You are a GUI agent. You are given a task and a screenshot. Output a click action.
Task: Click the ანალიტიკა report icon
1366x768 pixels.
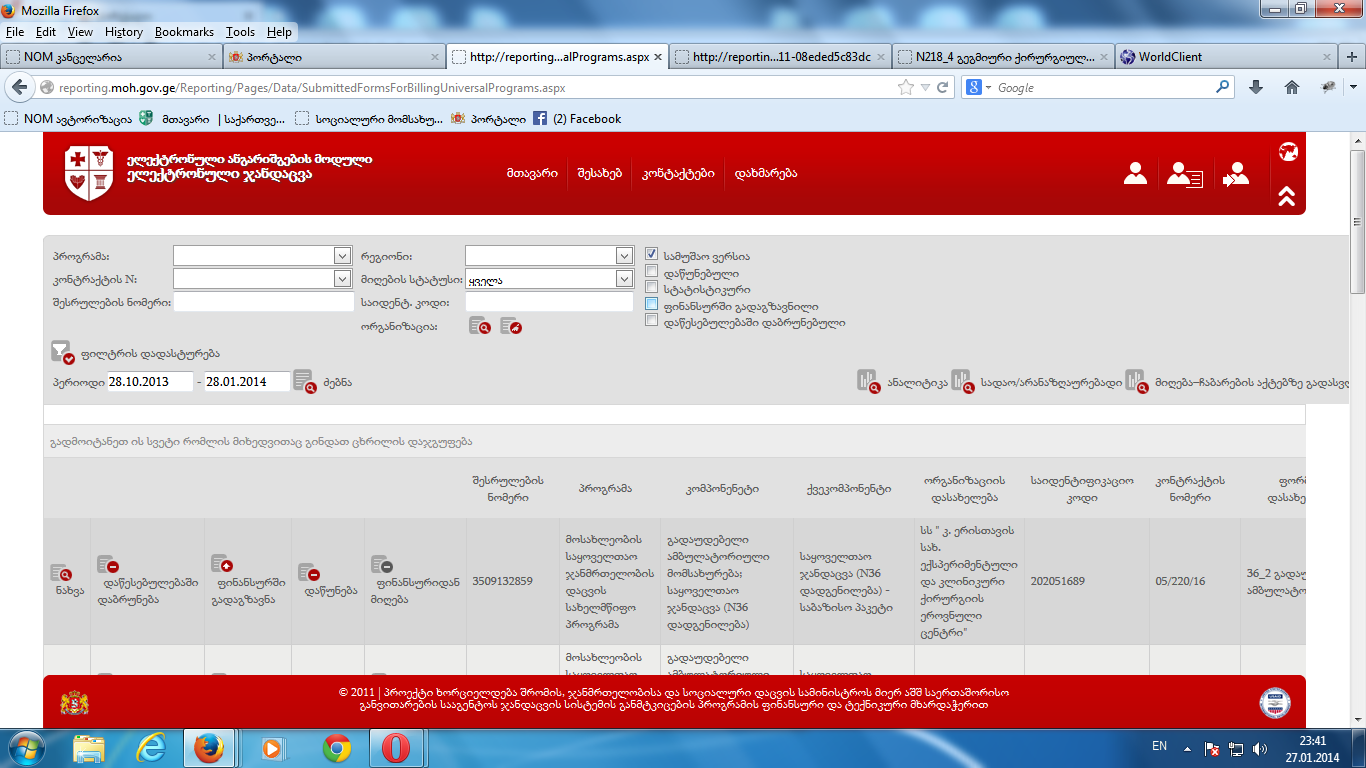click(x=867, y=381)
